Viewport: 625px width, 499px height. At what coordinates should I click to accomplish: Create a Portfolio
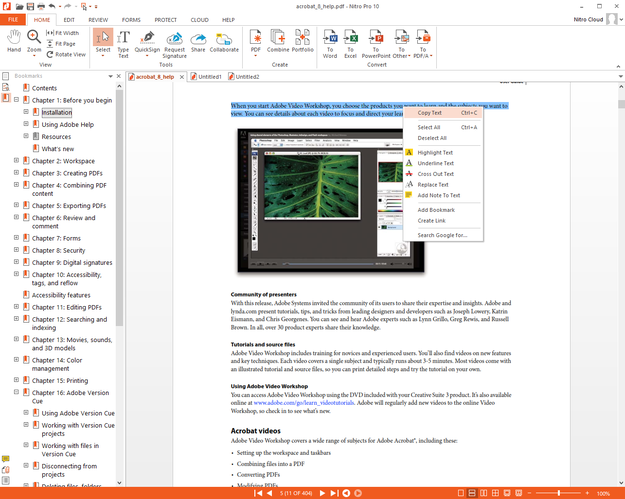click(303, 41)
